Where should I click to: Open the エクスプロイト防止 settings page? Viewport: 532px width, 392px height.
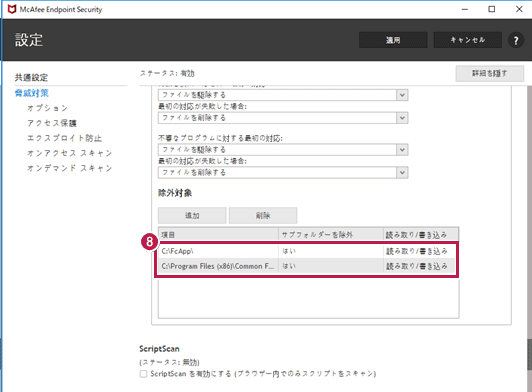64,138
